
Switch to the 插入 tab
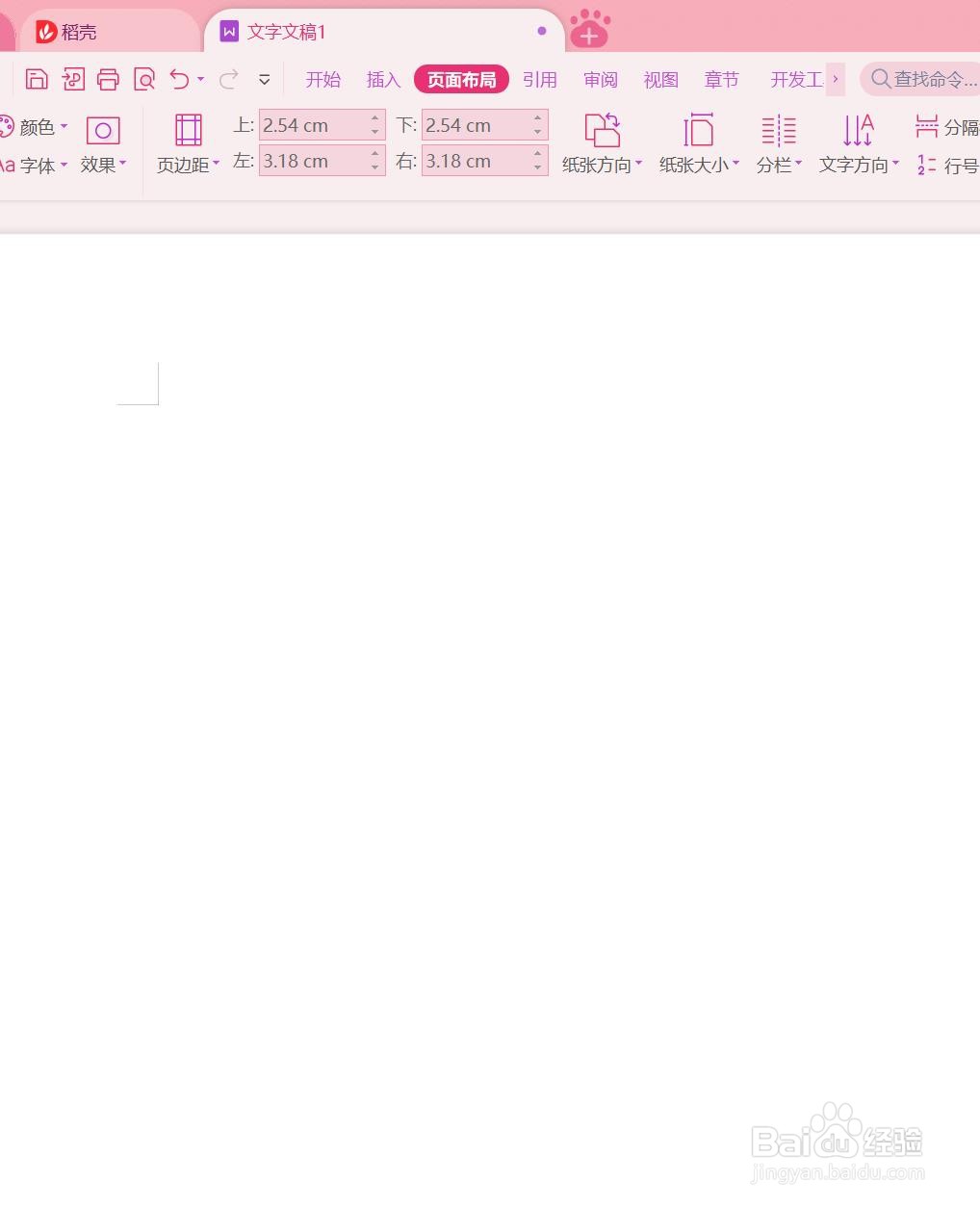click(x=383, y=80)
